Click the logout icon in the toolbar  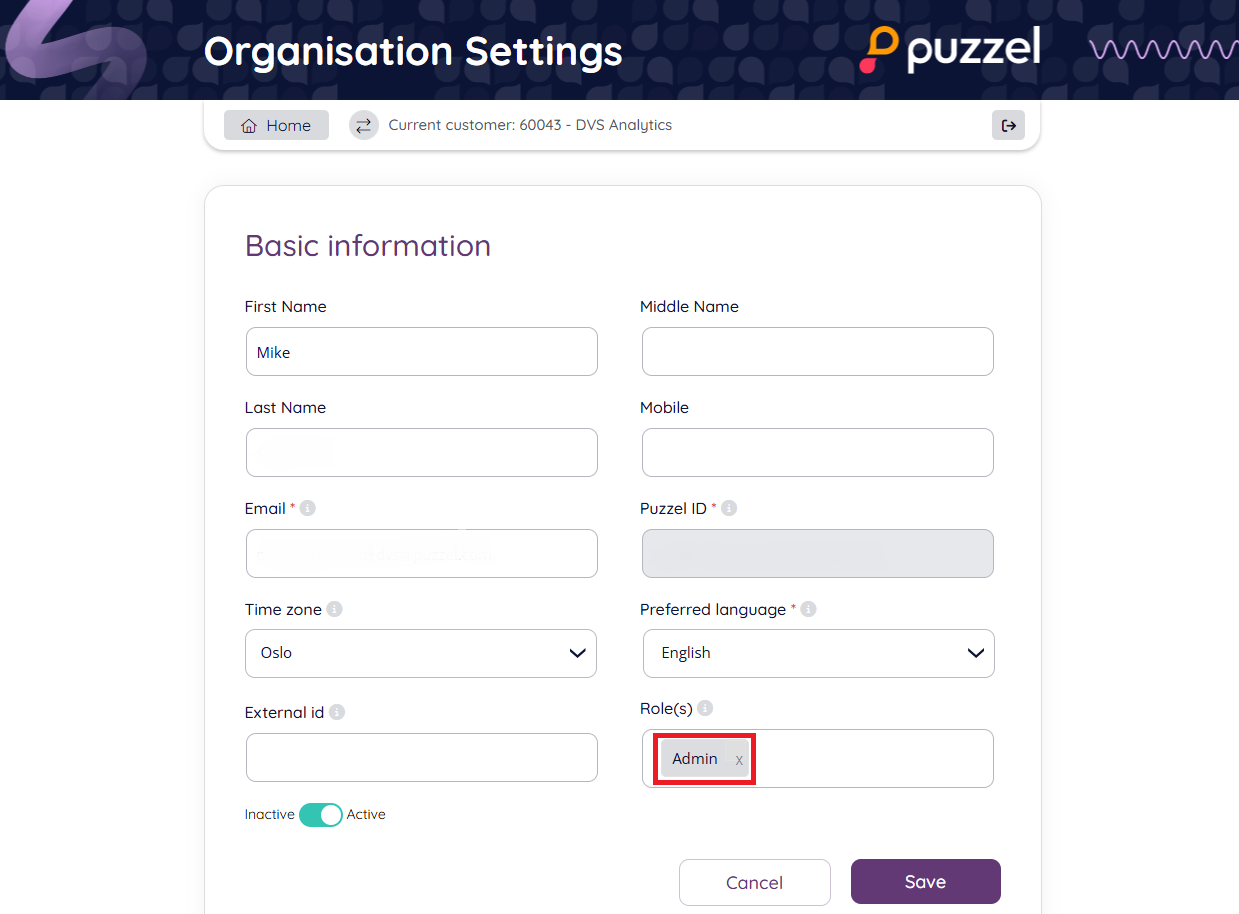pos(1008,125)
